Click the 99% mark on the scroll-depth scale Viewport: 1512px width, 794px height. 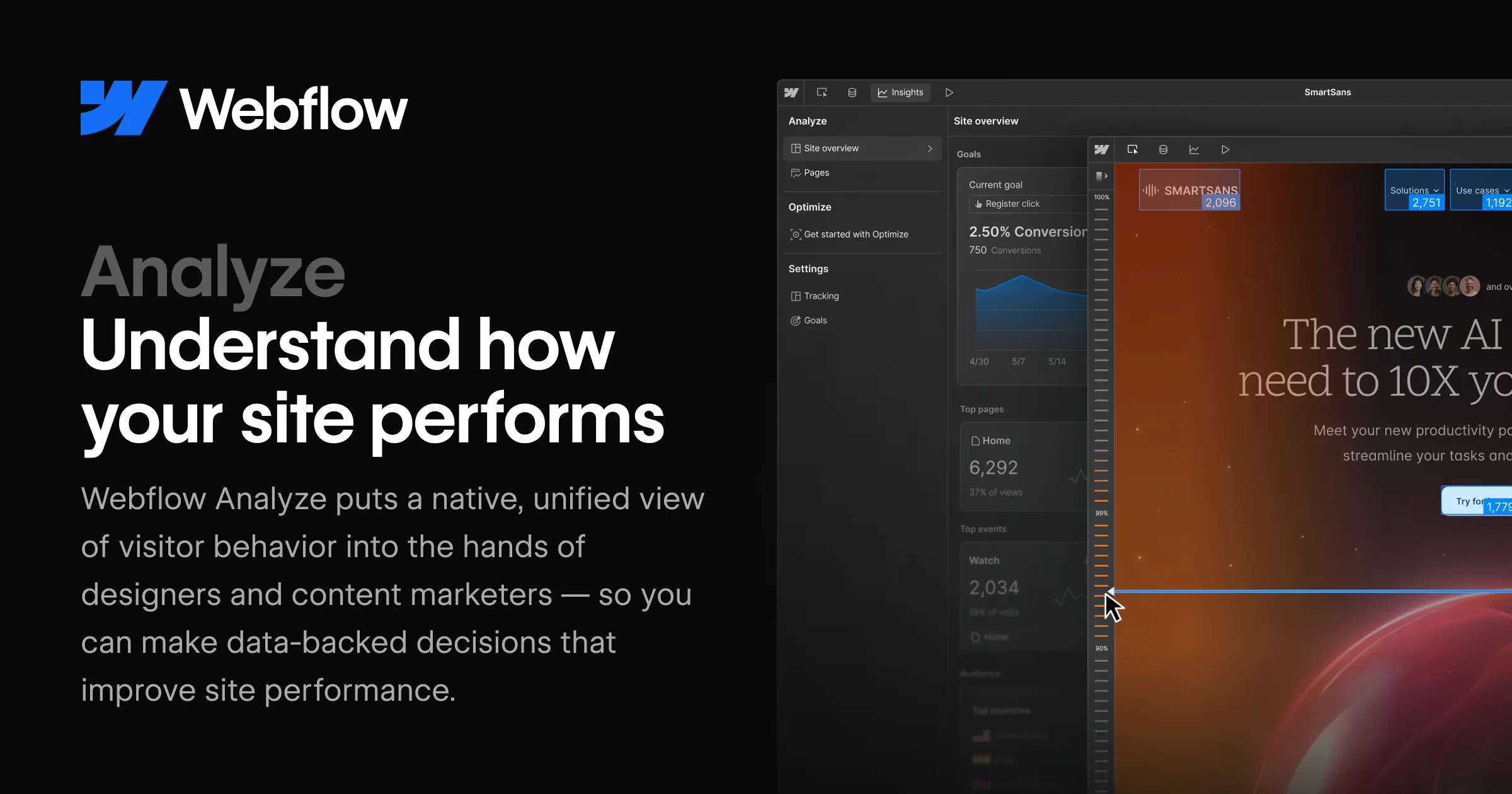click(1102, 513)
